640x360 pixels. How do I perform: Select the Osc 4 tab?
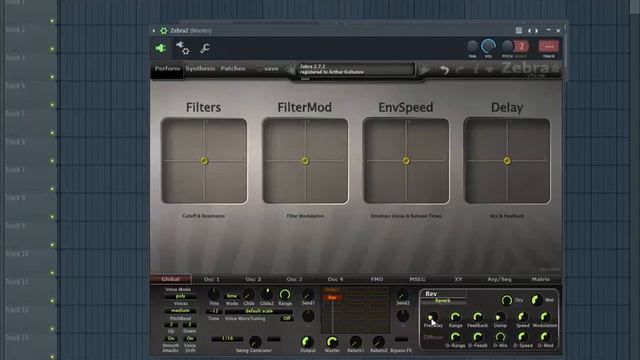[x=335, y=279]
